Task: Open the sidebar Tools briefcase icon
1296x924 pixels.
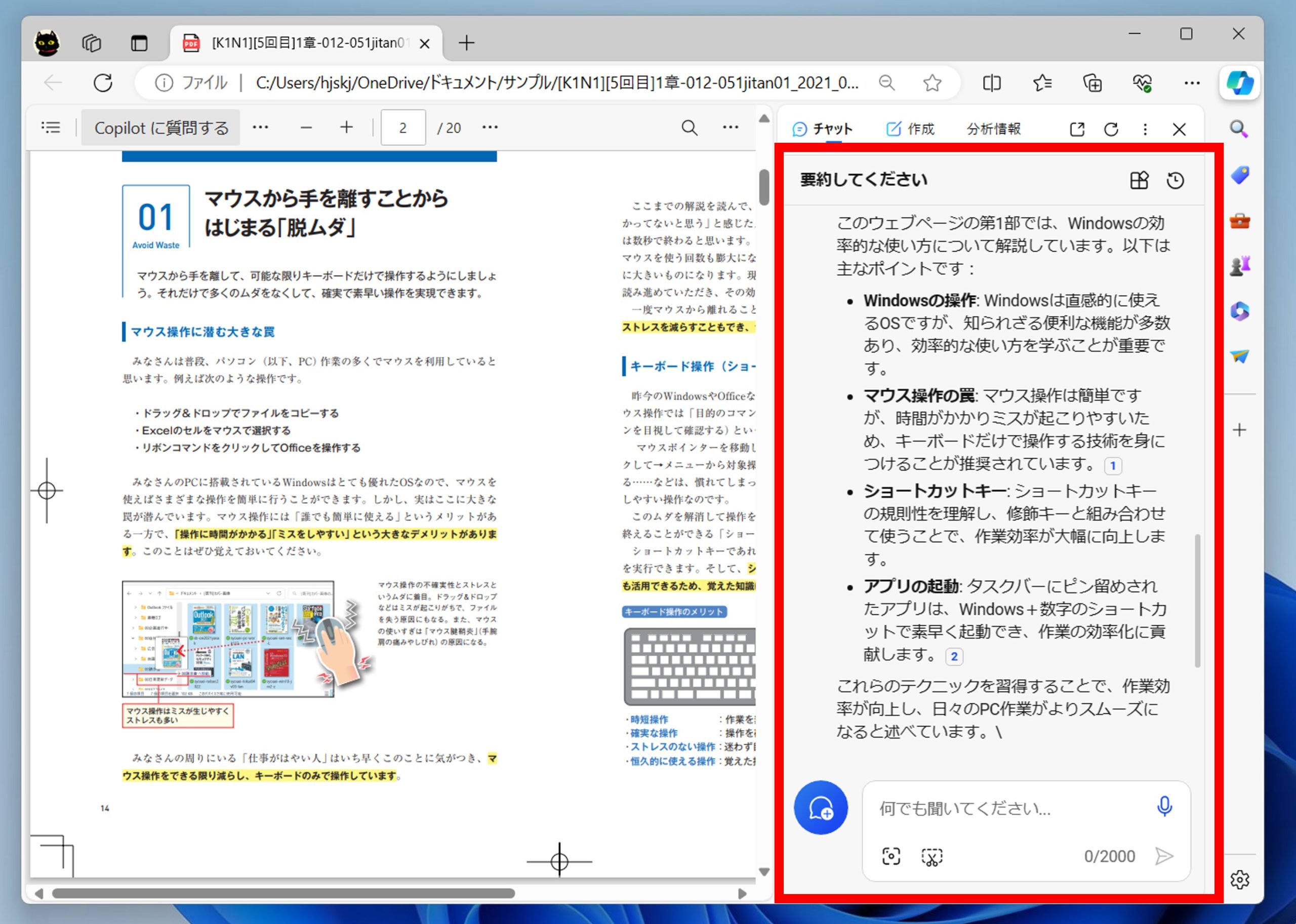Action: (1240, 221)
